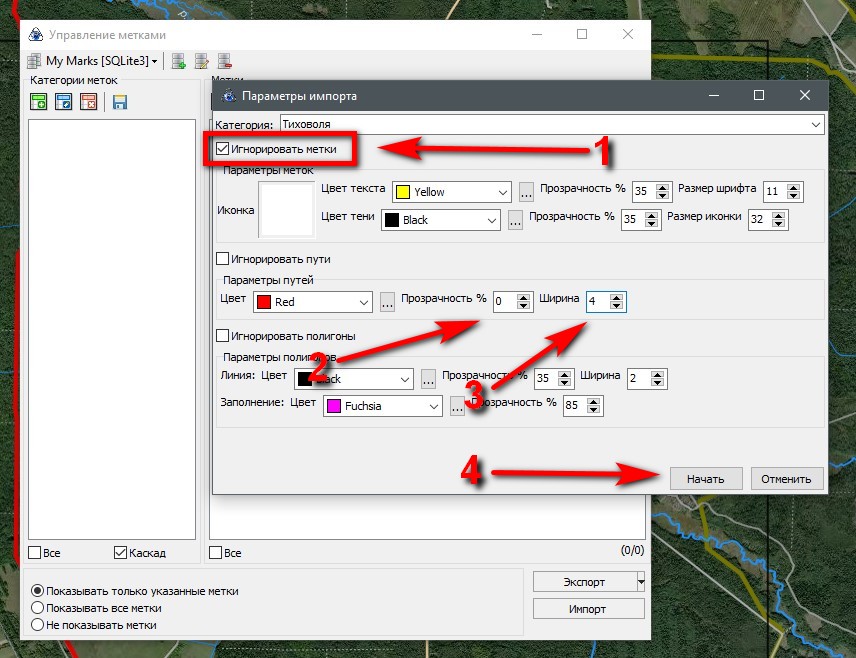
Task: Click the fill Прозрачность field showing 85
Action: pos(576,406)
